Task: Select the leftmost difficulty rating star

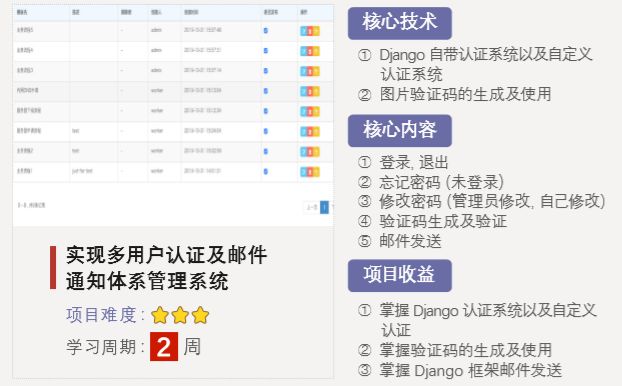Action: pos(160,315)
